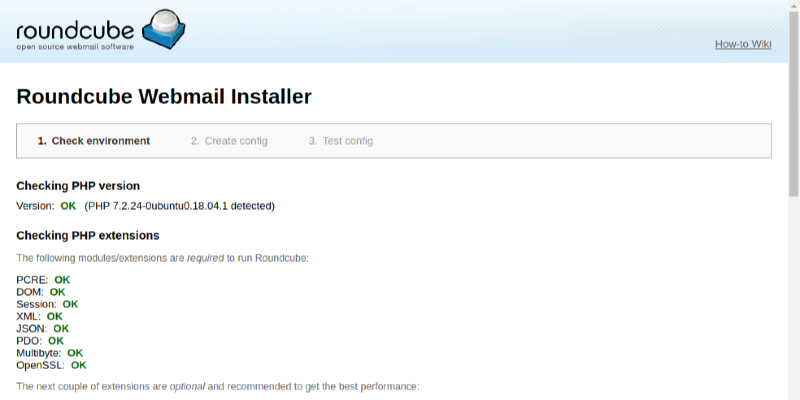Click the OK status beside DOM

pyautogui.click(x=57, y=292)
